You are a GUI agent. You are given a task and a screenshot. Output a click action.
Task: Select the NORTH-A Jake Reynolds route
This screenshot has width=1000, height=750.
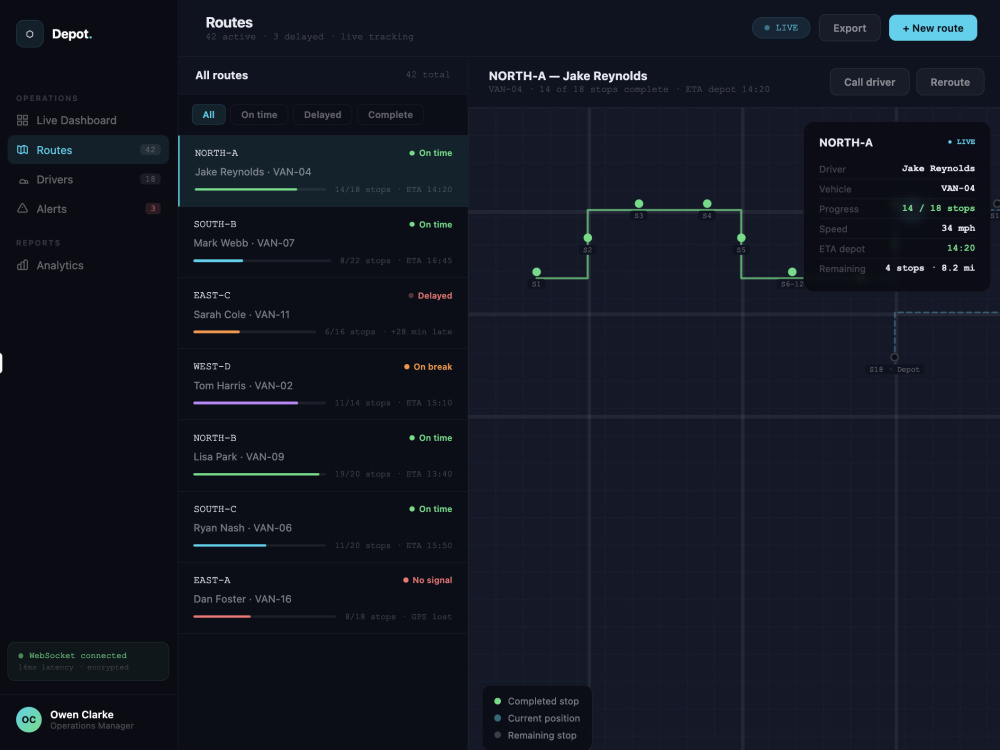click(323, 171)
